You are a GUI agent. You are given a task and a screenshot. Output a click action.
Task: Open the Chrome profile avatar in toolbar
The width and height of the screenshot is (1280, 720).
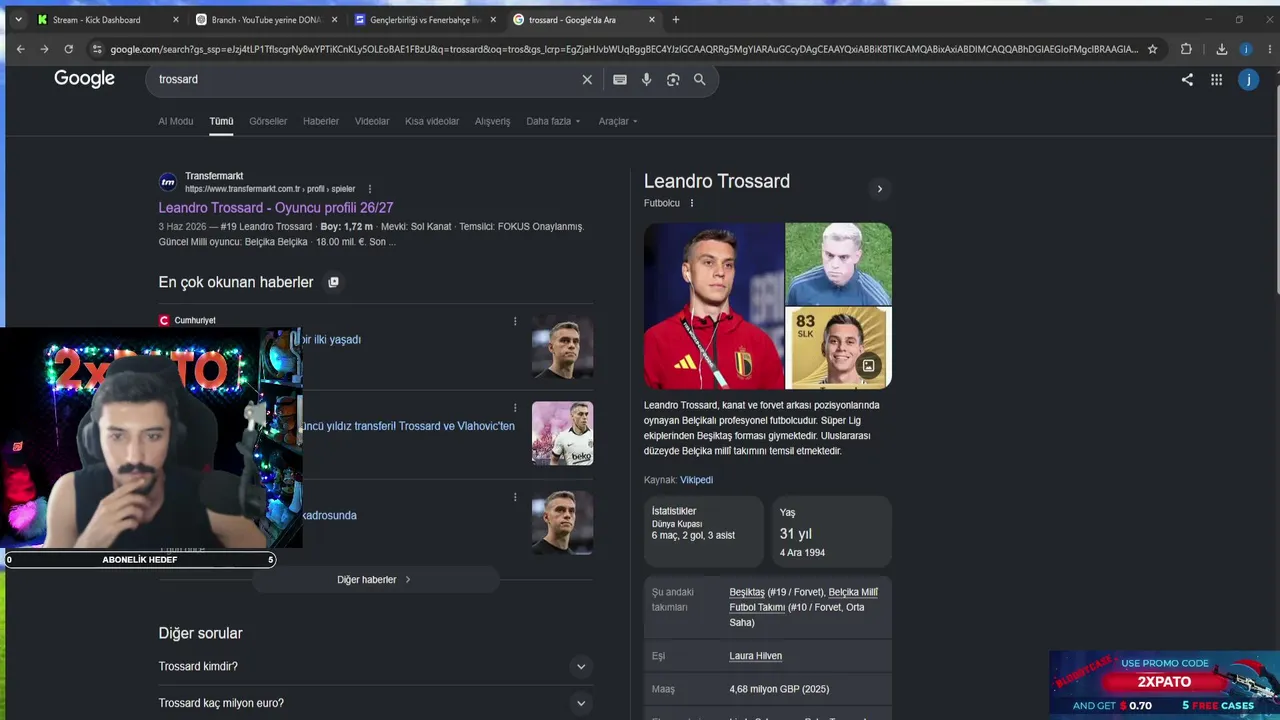1246,49
